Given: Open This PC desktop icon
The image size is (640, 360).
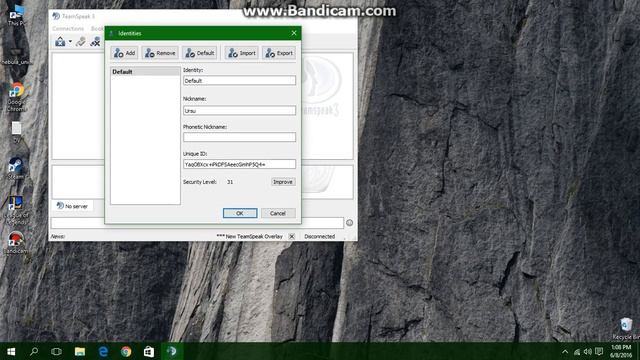Looking at the screenshot, I should coord(16,16).
